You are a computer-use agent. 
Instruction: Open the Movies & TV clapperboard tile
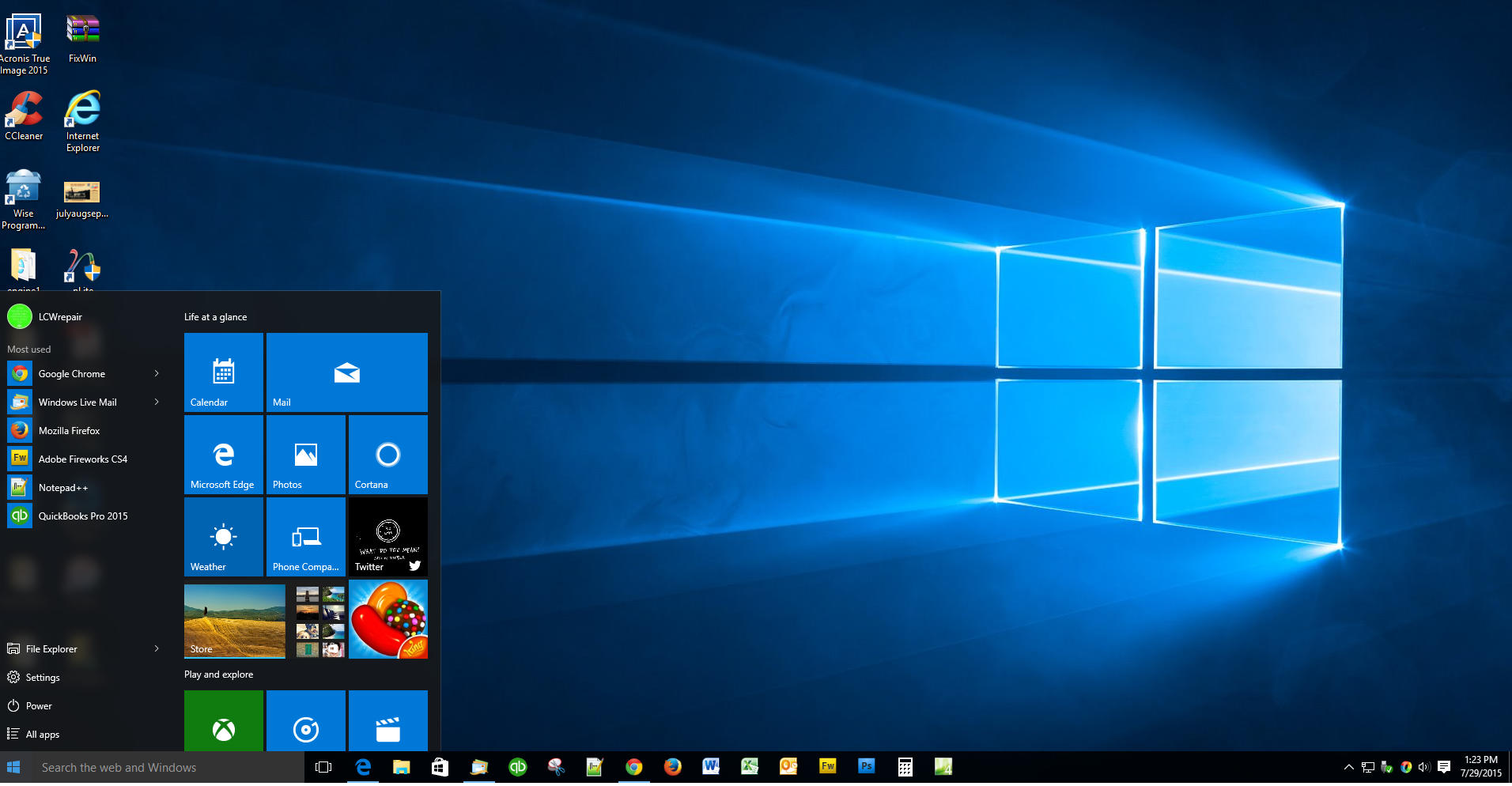point(388,720)
